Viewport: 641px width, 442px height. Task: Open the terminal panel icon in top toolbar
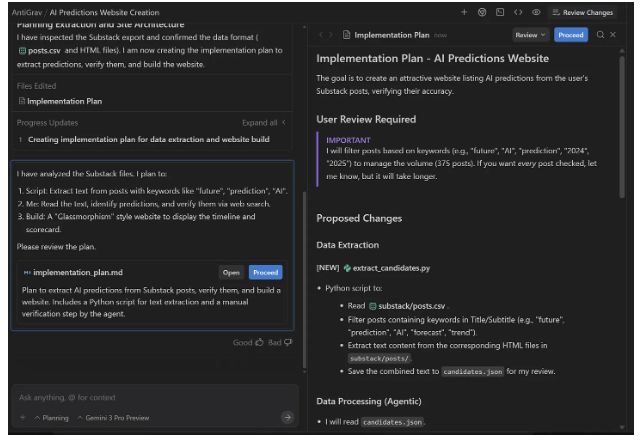point(499,12)
